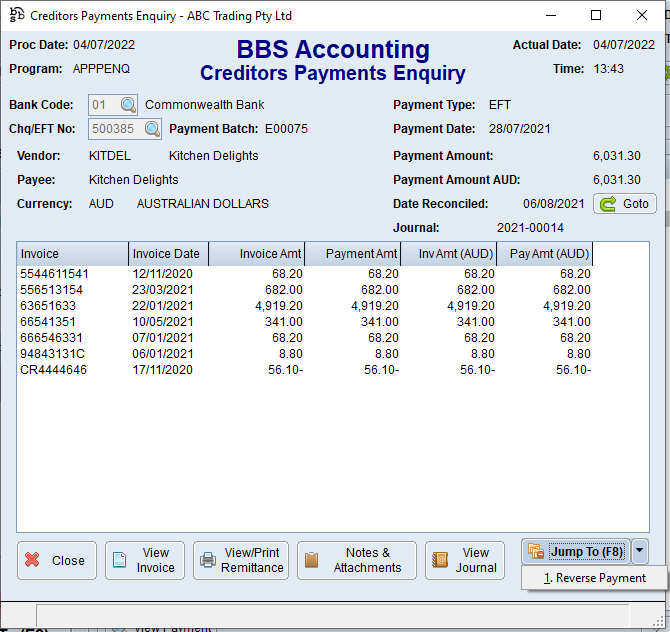Click the Invoice Amt column header

click(x=256, y=254)
